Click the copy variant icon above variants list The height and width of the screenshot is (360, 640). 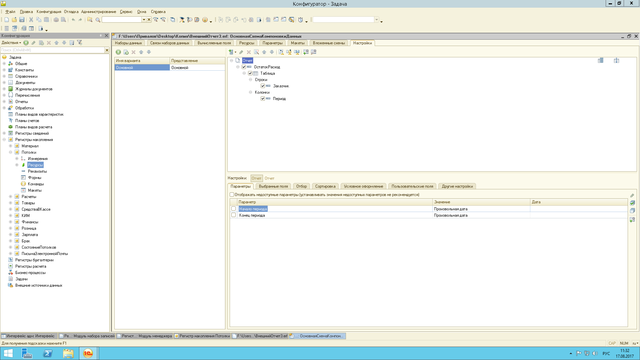coord(126,52)
